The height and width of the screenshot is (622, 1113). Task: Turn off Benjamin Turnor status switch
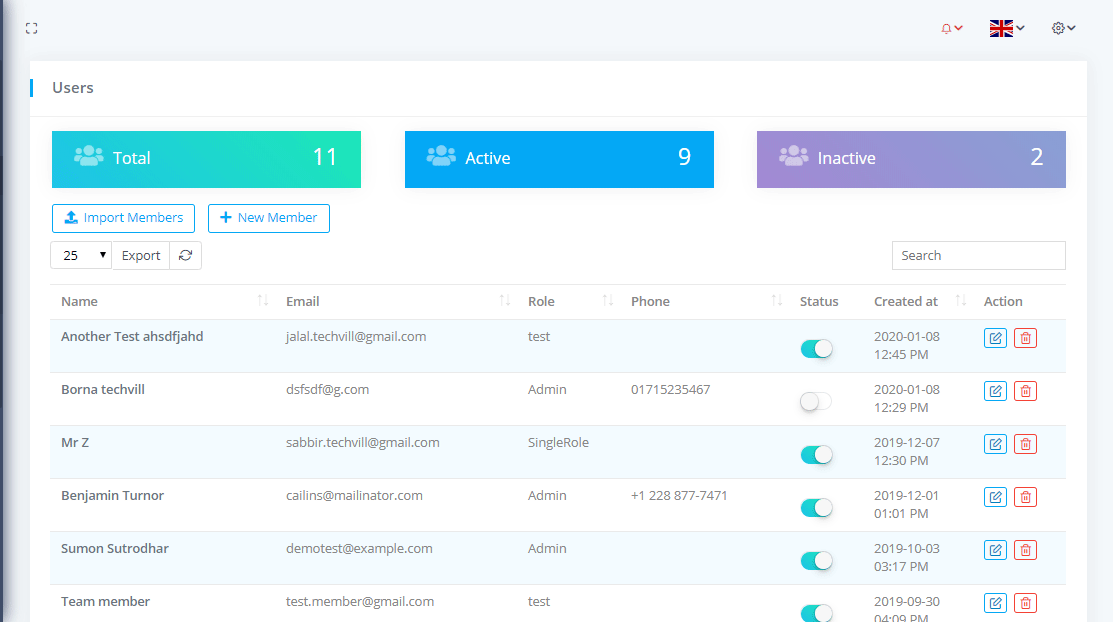(x=816, y=508)
